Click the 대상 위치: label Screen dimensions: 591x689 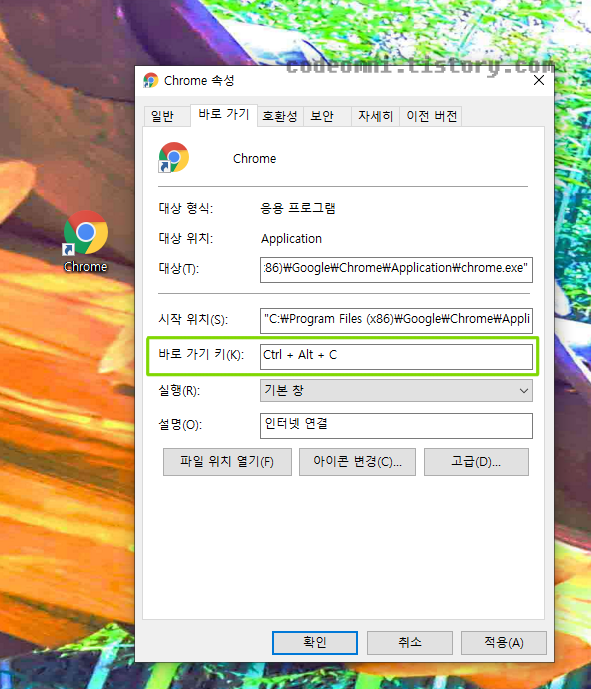(185, 239)
